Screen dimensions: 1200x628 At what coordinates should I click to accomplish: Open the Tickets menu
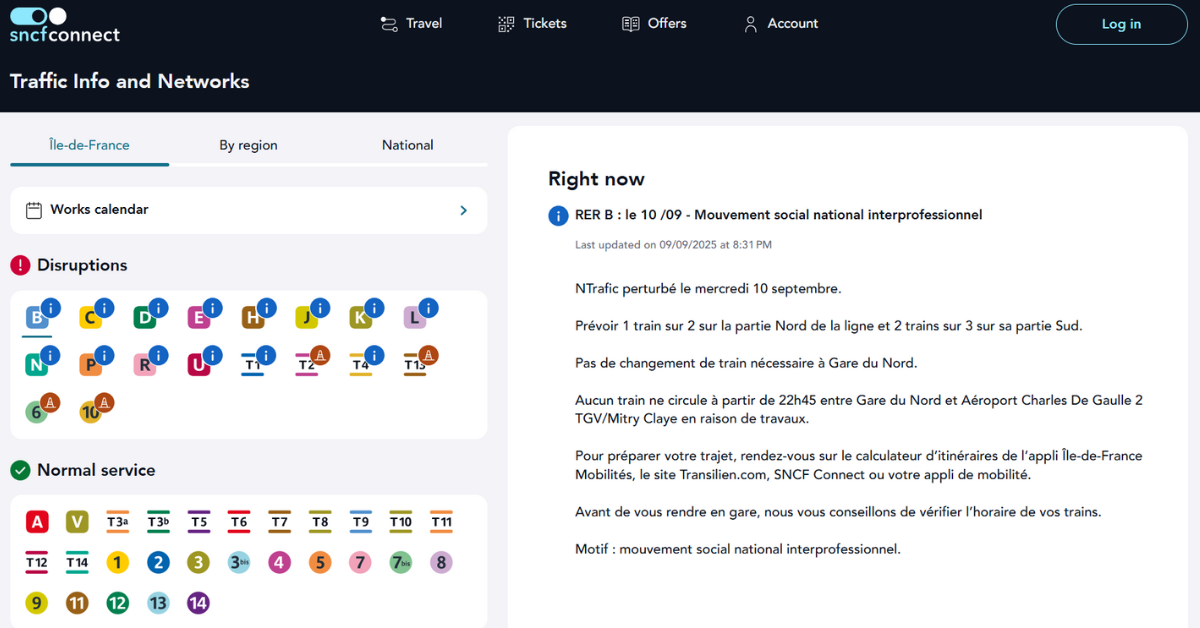coord(532,24)
